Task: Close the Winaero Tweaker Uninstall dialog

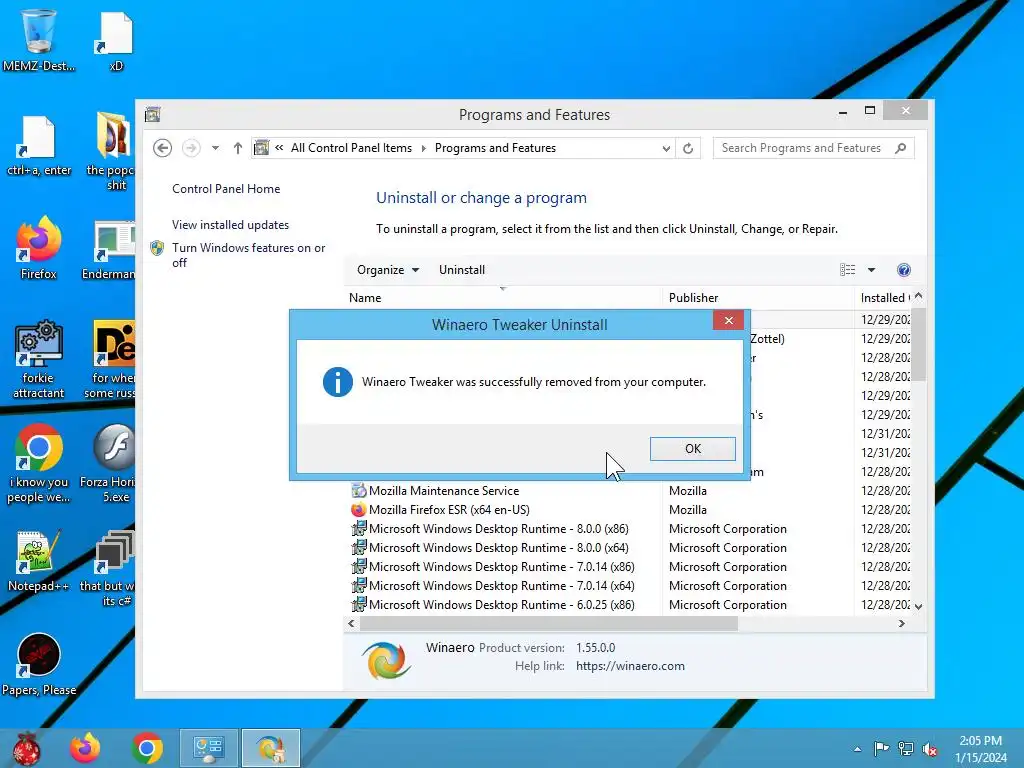Action: (729, 320)
